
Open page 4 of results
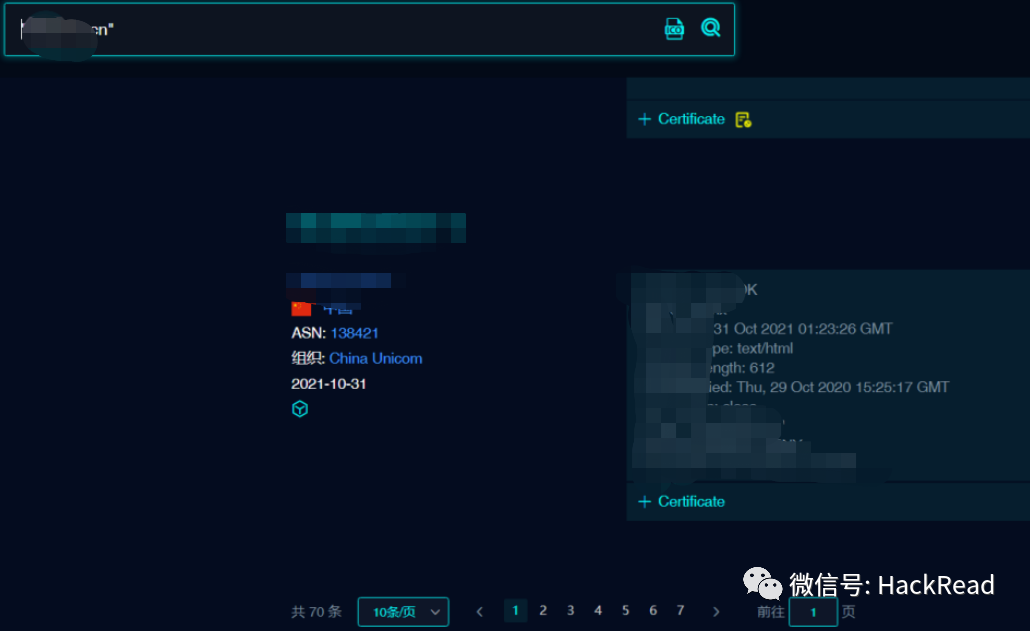[x=598, y=610]
